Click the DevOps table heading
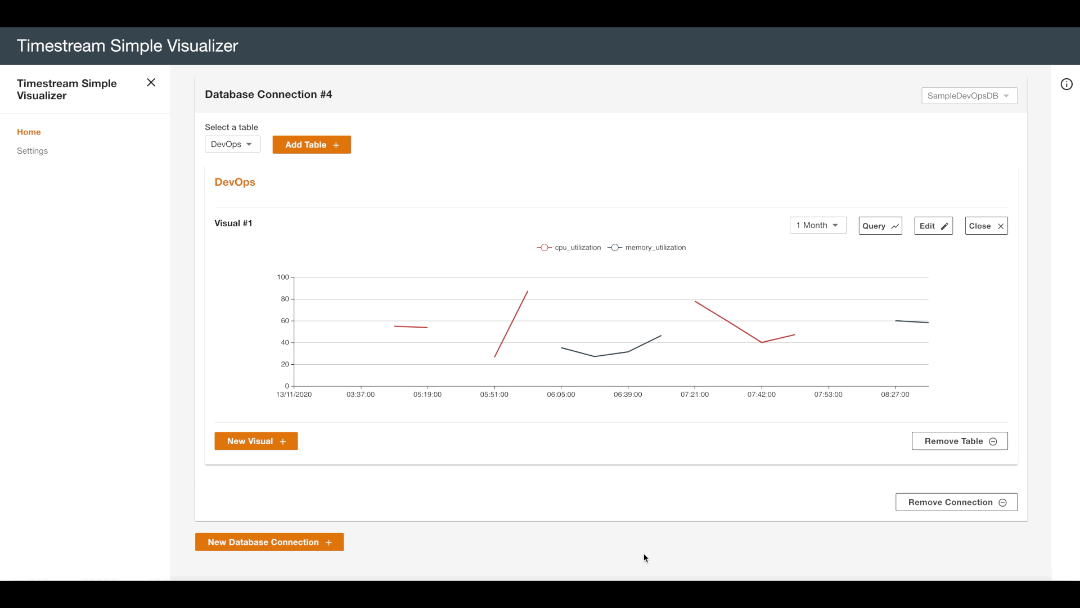1080x608 pixels. [235, 182]
